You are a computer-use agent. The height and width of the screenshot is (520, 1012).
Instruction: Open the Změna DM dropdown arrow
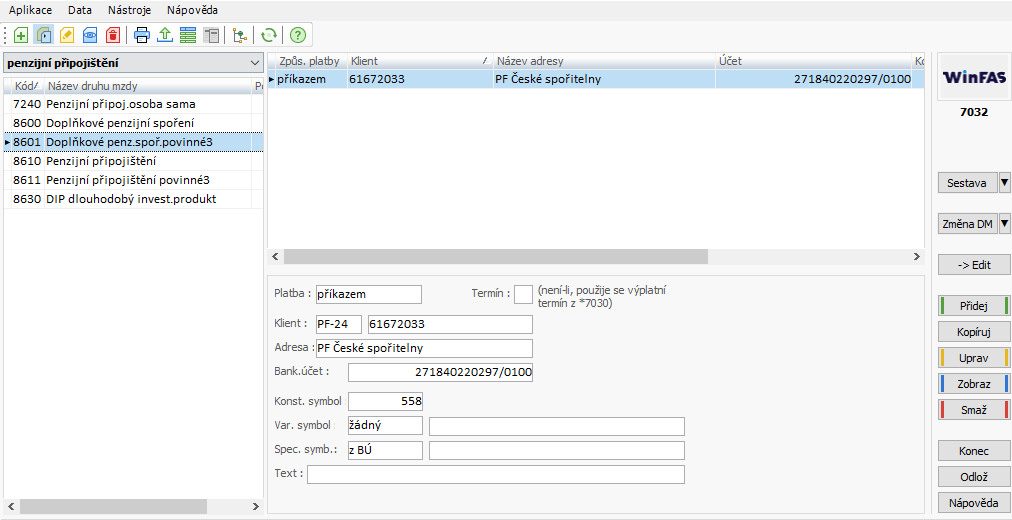[x=1004, y=224]
